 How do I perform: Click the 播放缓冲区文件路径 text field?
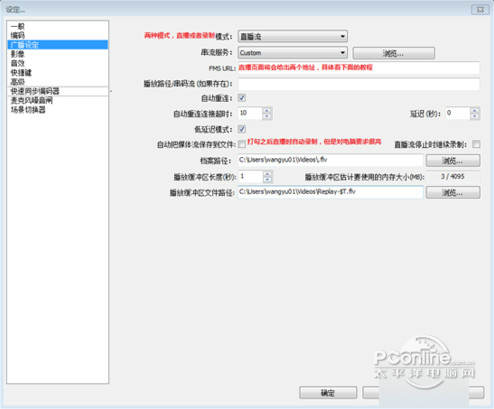click(x=330, y=192)
